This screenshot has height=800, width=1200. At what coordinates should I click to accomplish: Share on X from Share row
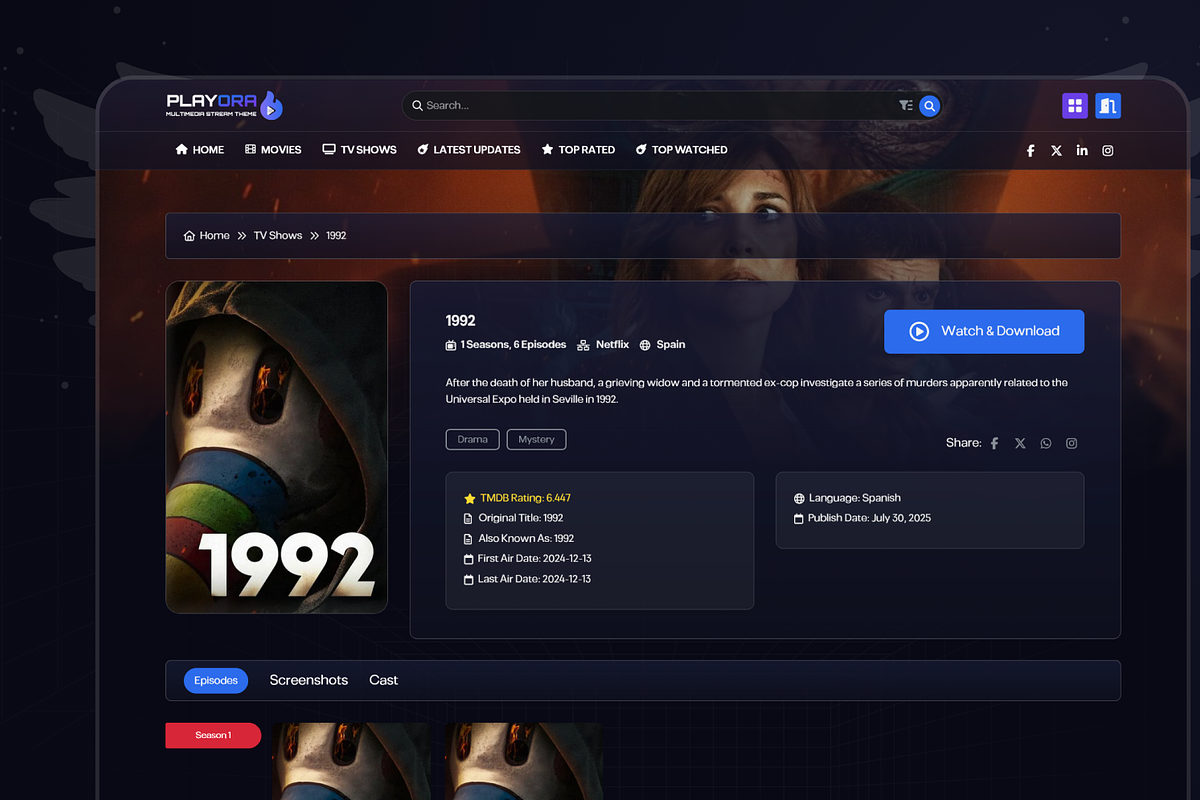(x=1020, y=443)
